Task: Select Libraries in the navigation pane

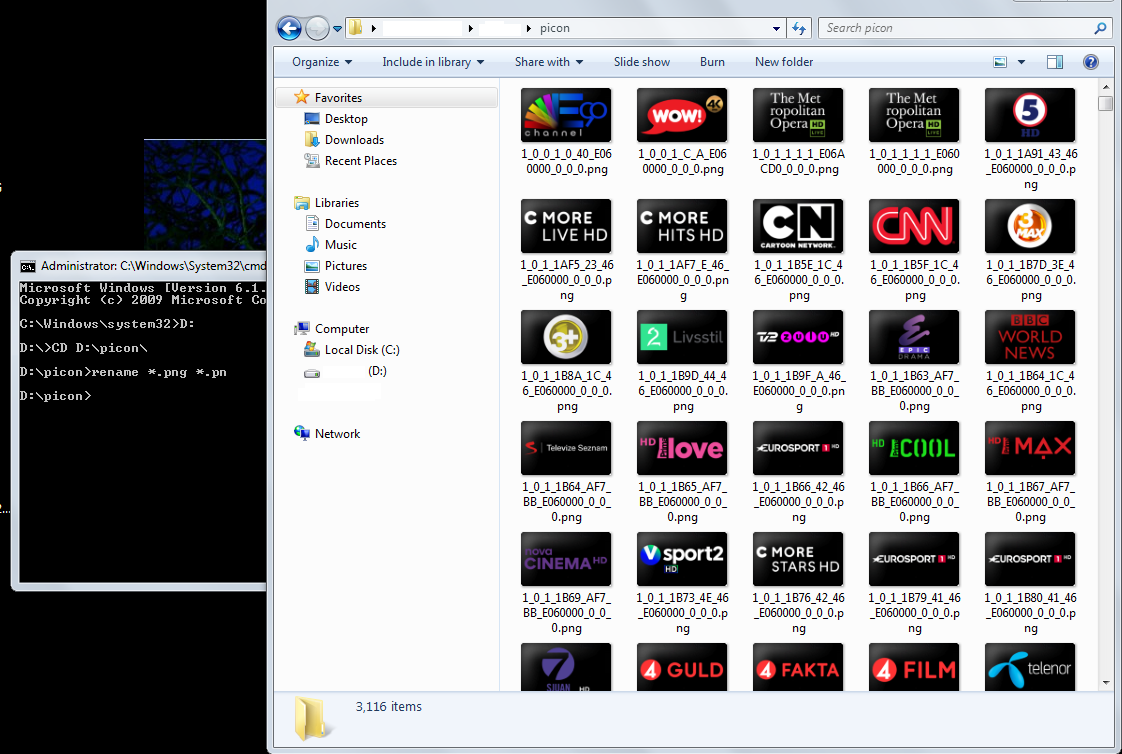Action: [x=336, y=202]
